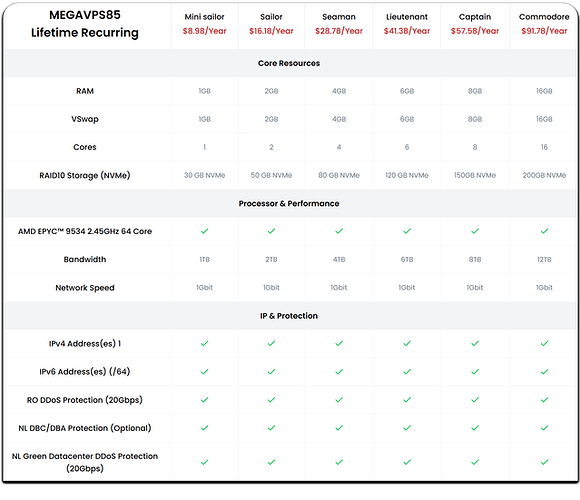Image resolution: width=580 pixels, height=500 pixels.
Task: Click the VSwap row label
Action: (85, 119)
